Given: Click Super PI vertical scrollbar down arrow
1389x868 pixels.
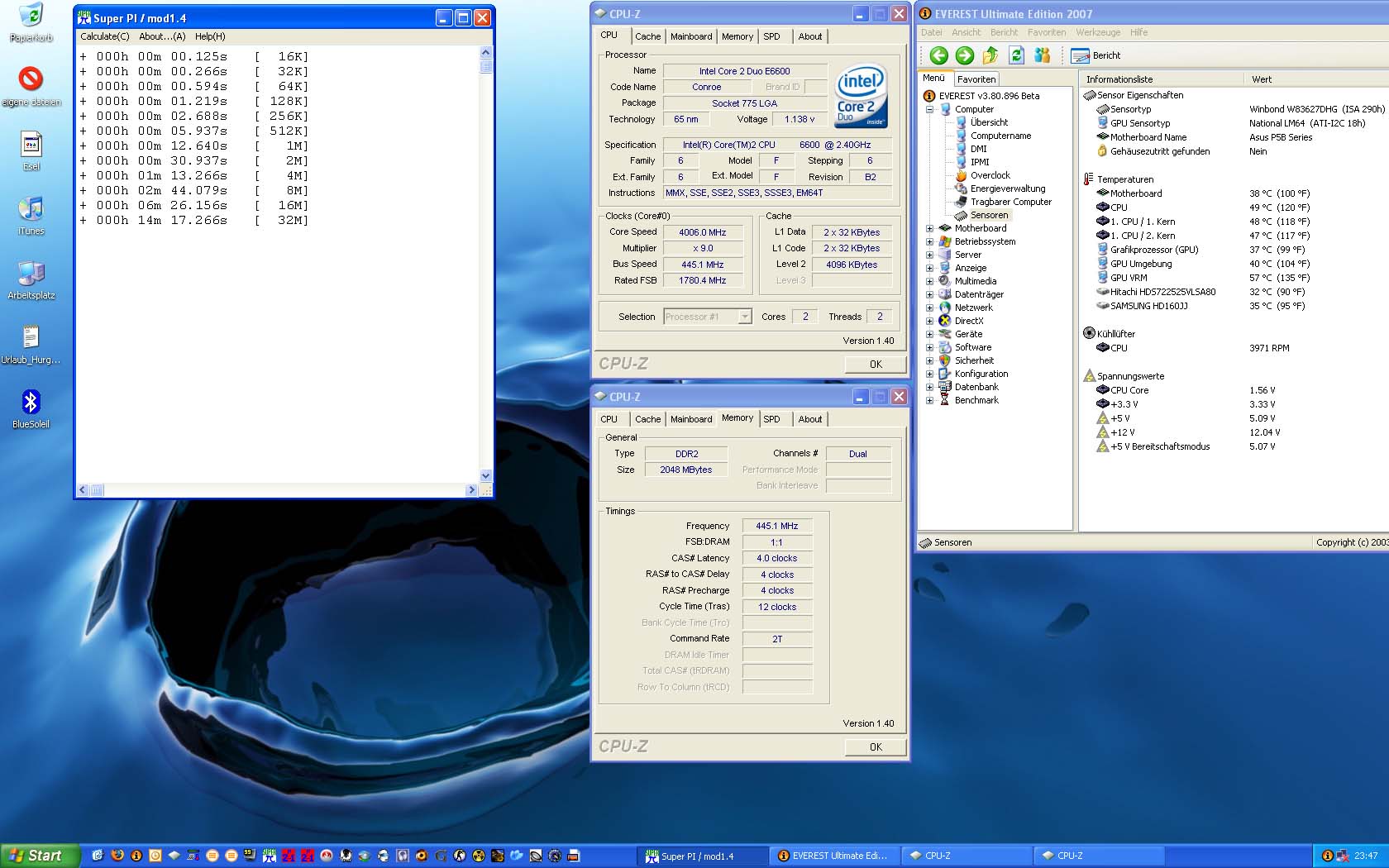Looking at the screenshot, I should tap(485, 476).
